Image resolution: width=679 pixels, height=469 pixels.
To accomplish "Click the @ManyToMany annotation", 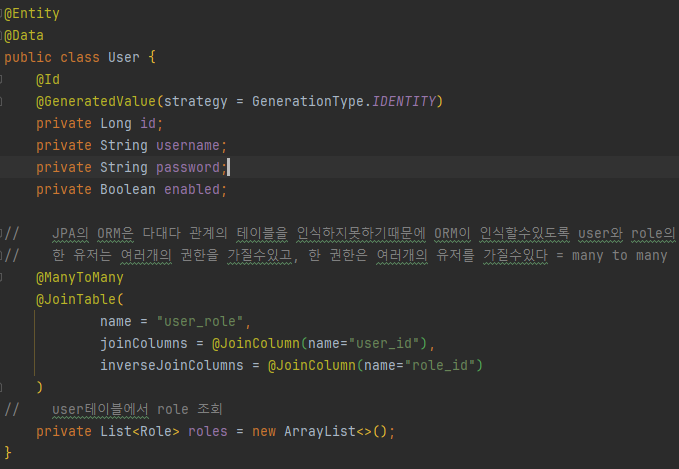I will (80, 278).
